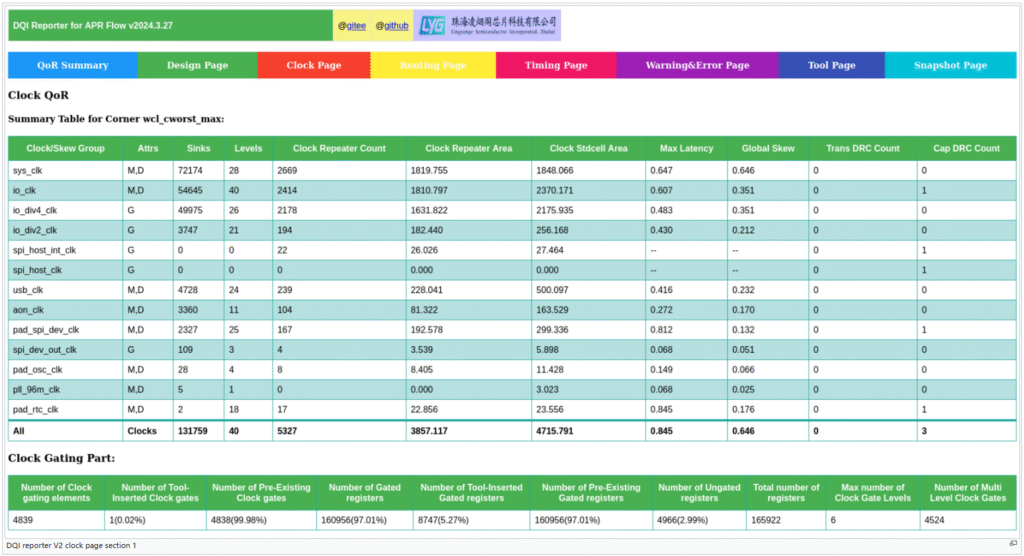The image size is (1024, 556).
Task: Select the sys_clk row name
Action: pyautogui.click(x=27, y=171)
